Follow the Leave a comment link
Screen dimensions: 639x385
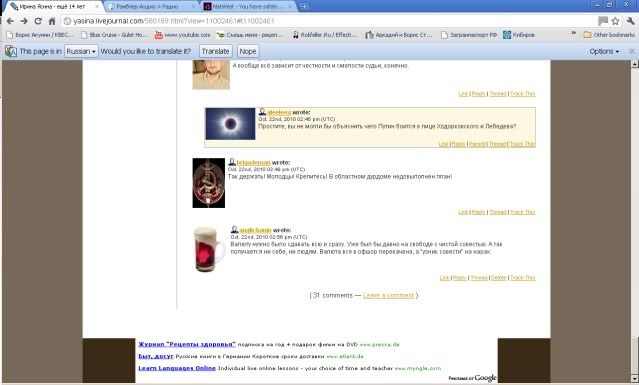pyautogui.click(x=388, y=295)
